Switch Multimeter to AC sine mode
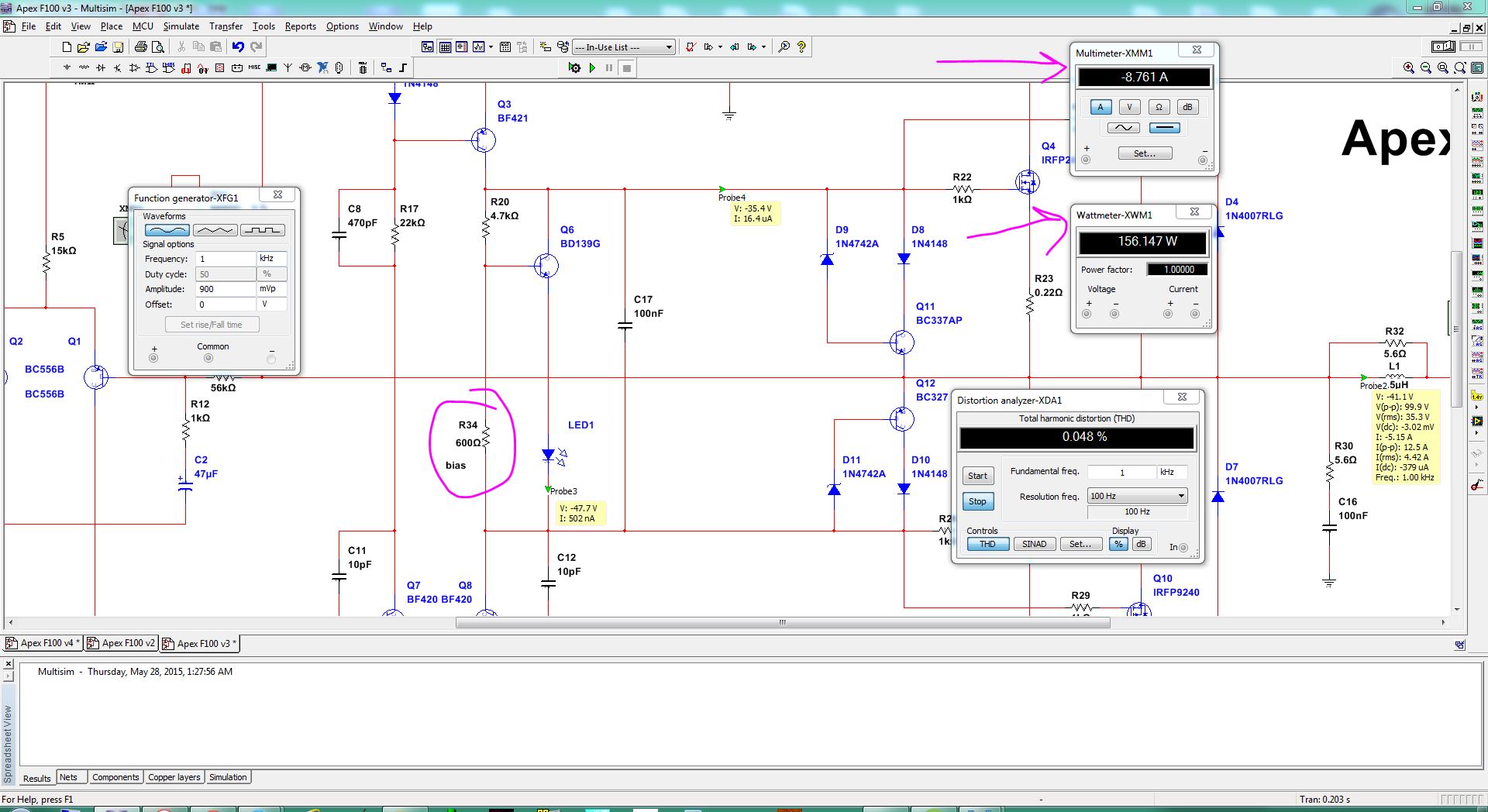 1124,128
